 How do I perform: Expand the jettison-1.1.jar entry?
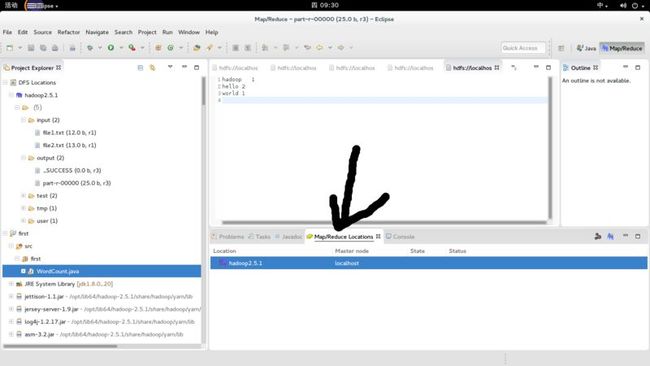11,296
